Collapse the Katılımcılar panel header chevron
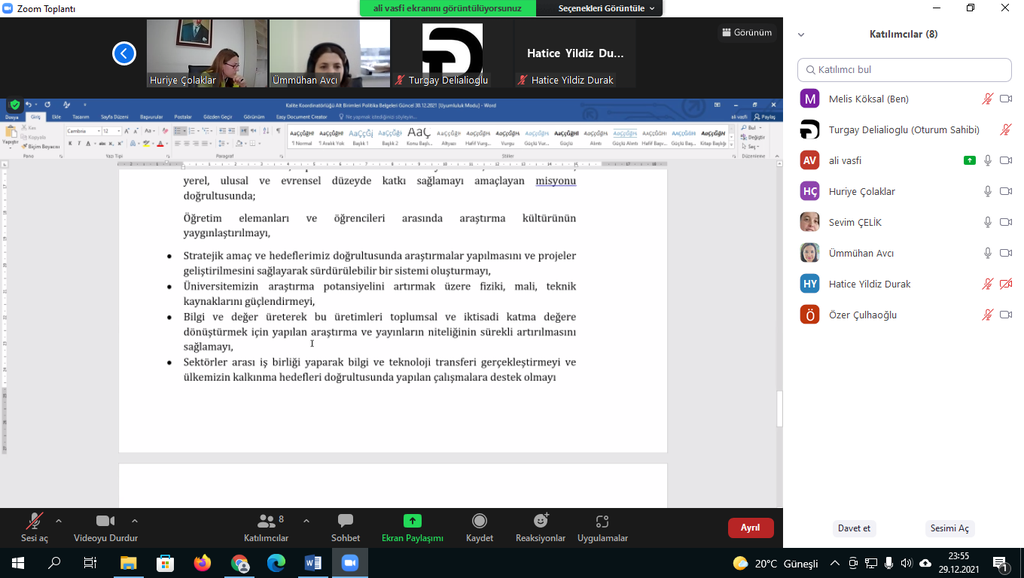 [801, 34]
